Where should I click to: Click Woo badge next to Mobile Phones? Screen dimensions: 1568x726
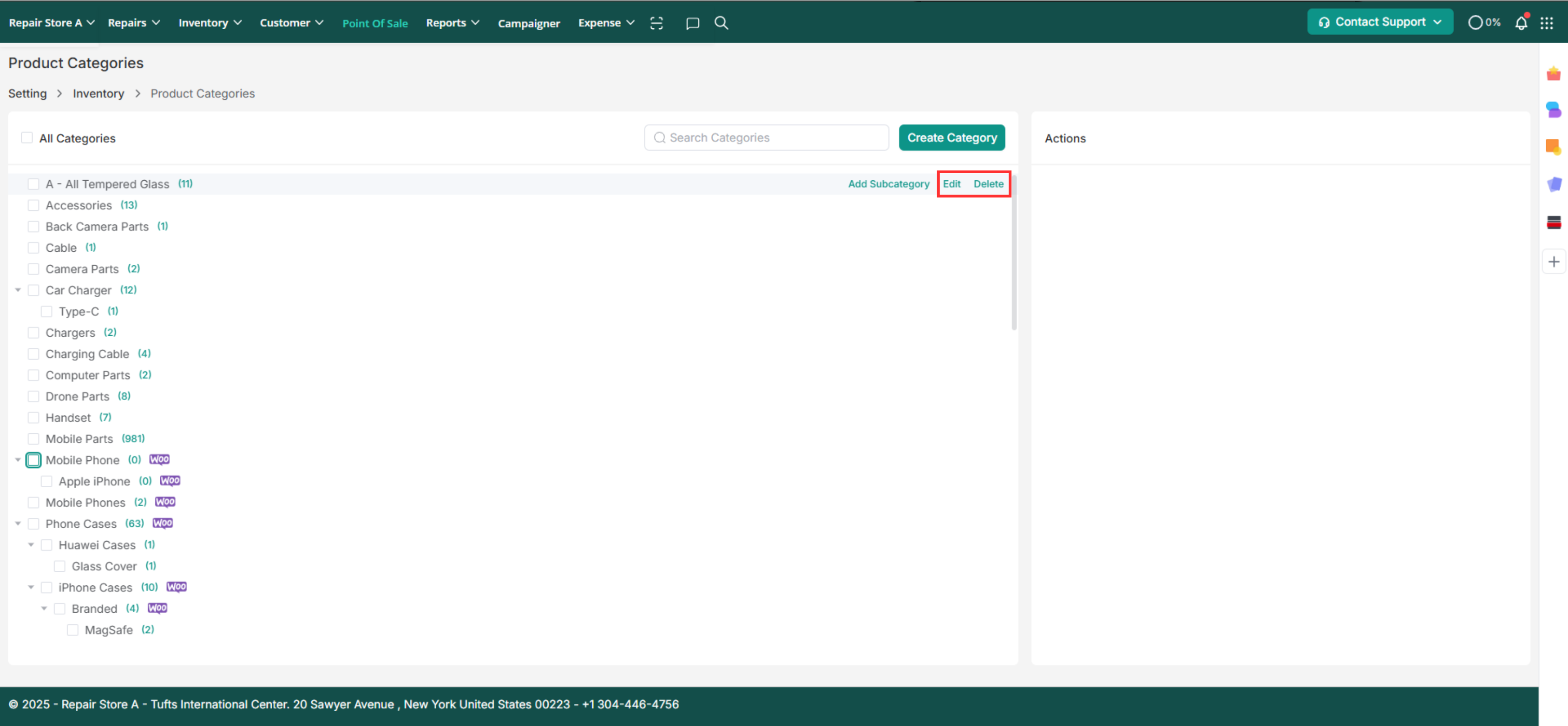coord(165,502)
